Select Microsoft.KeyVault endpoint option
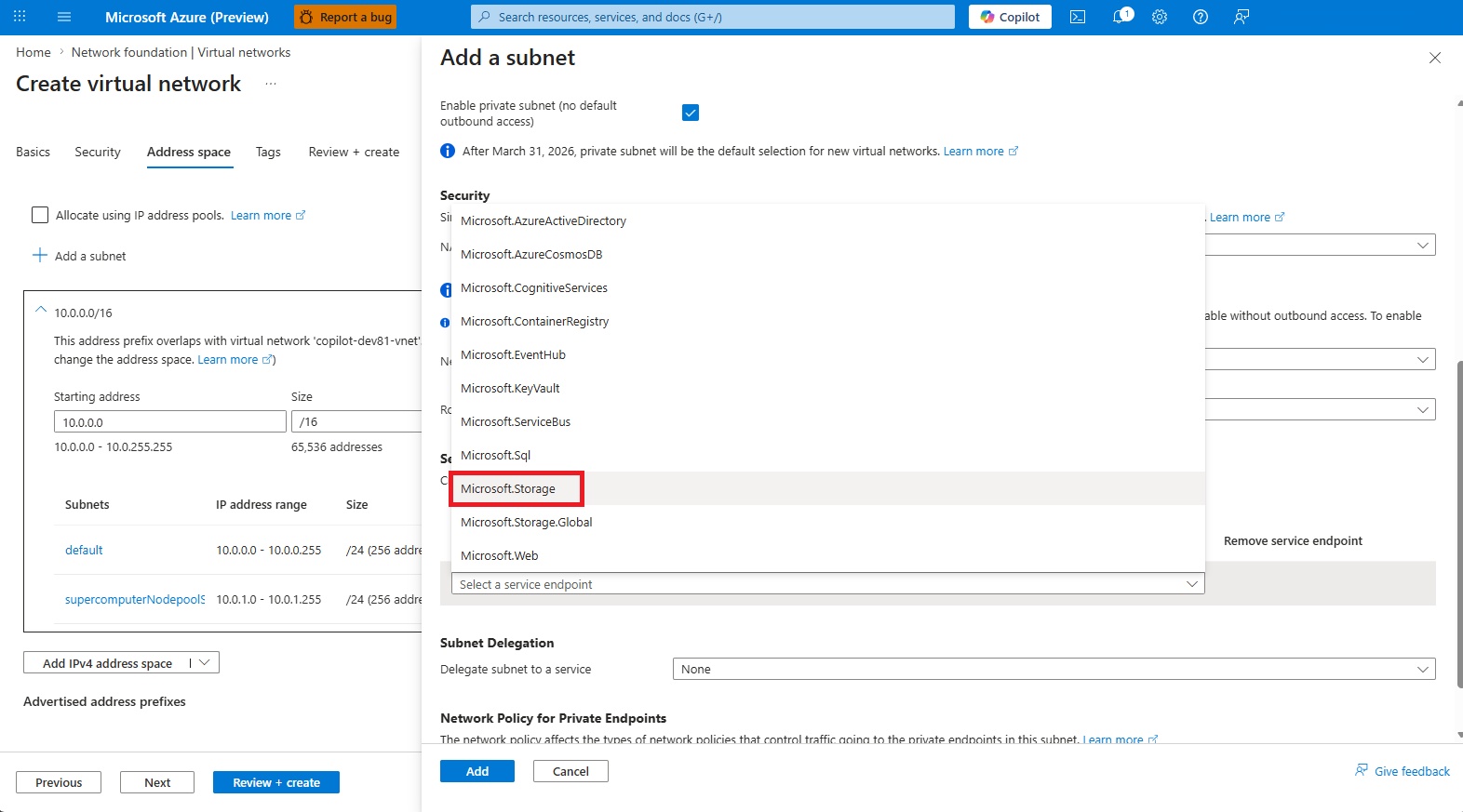 pyautogui.click(x=828, y=388)
